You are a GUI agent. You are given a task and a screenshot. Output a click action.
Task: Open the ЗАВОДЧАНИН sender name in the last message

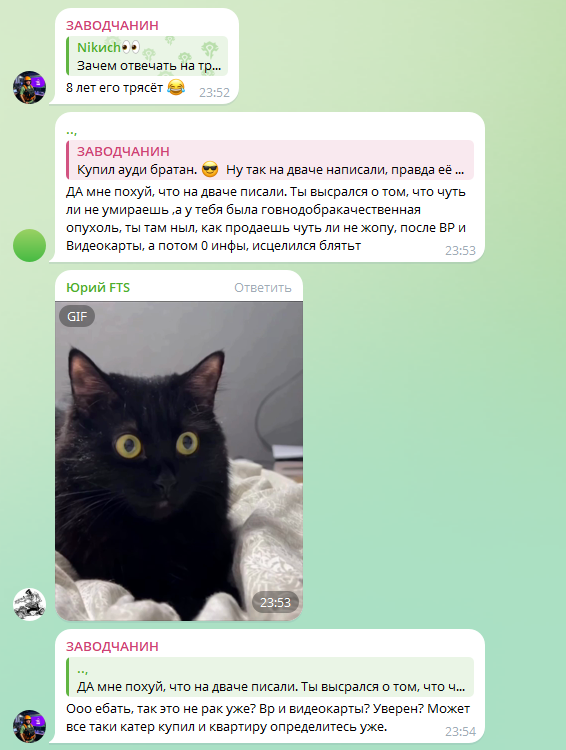112,646
